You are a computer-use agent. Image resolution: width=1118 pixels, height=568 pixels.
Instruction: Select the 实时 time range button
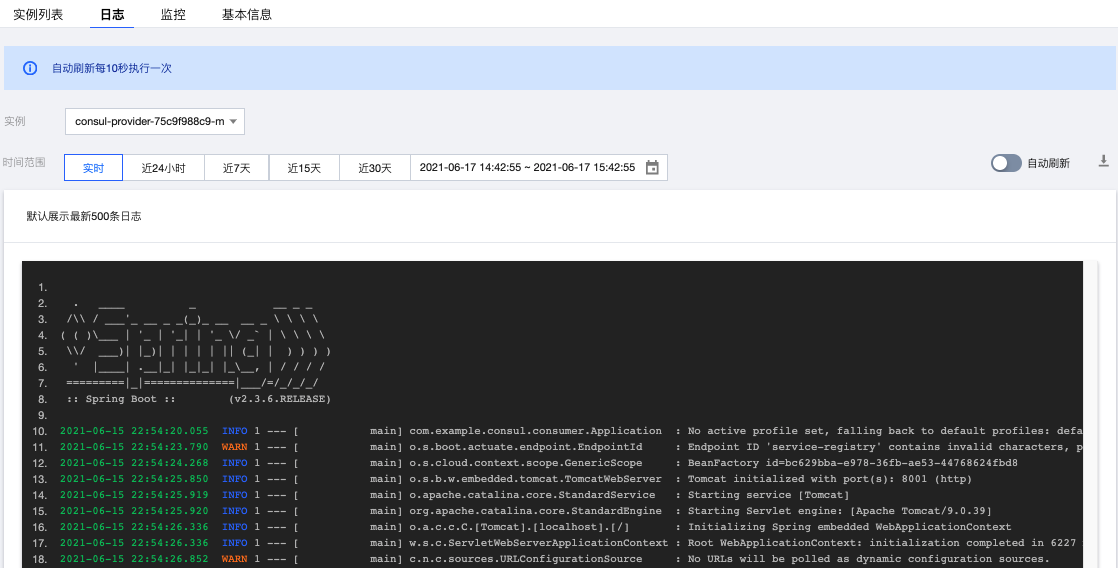point(93,168)
